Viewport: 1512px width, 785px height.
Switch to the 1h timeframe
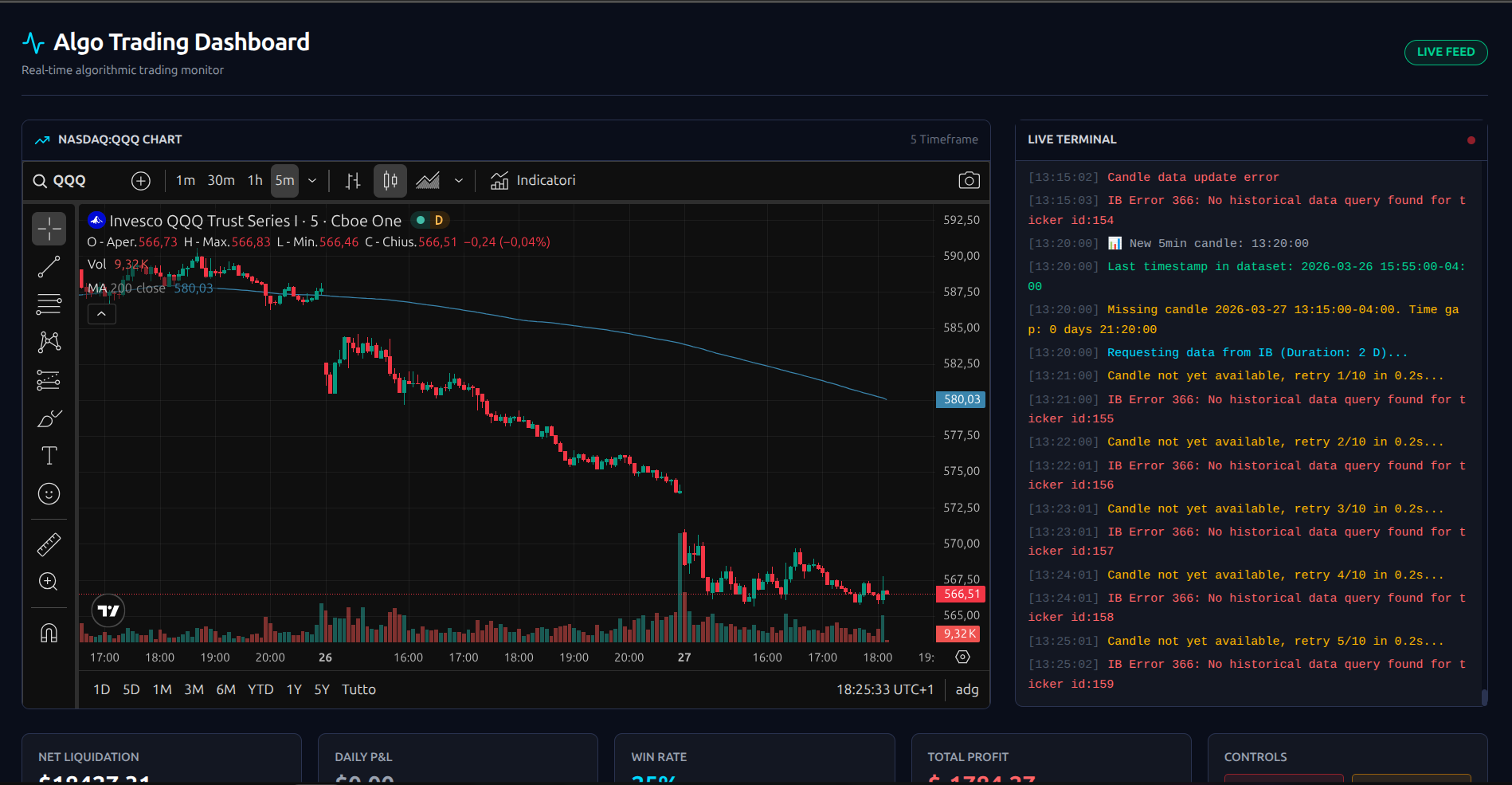tap(254, 180)
